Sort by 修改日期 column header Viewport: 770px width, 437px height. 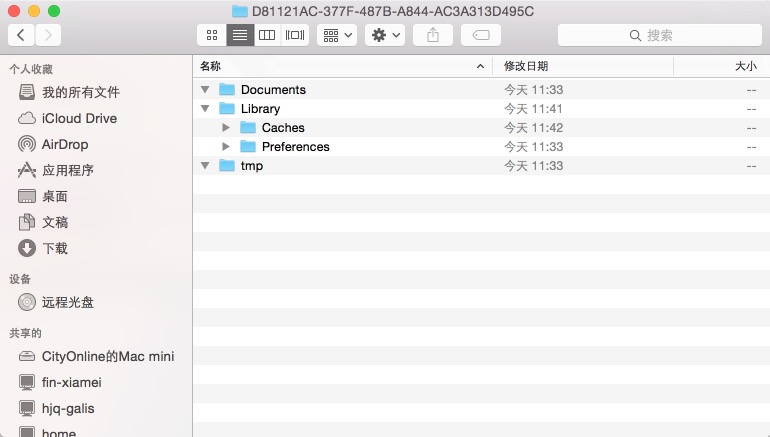coord(583,66)
